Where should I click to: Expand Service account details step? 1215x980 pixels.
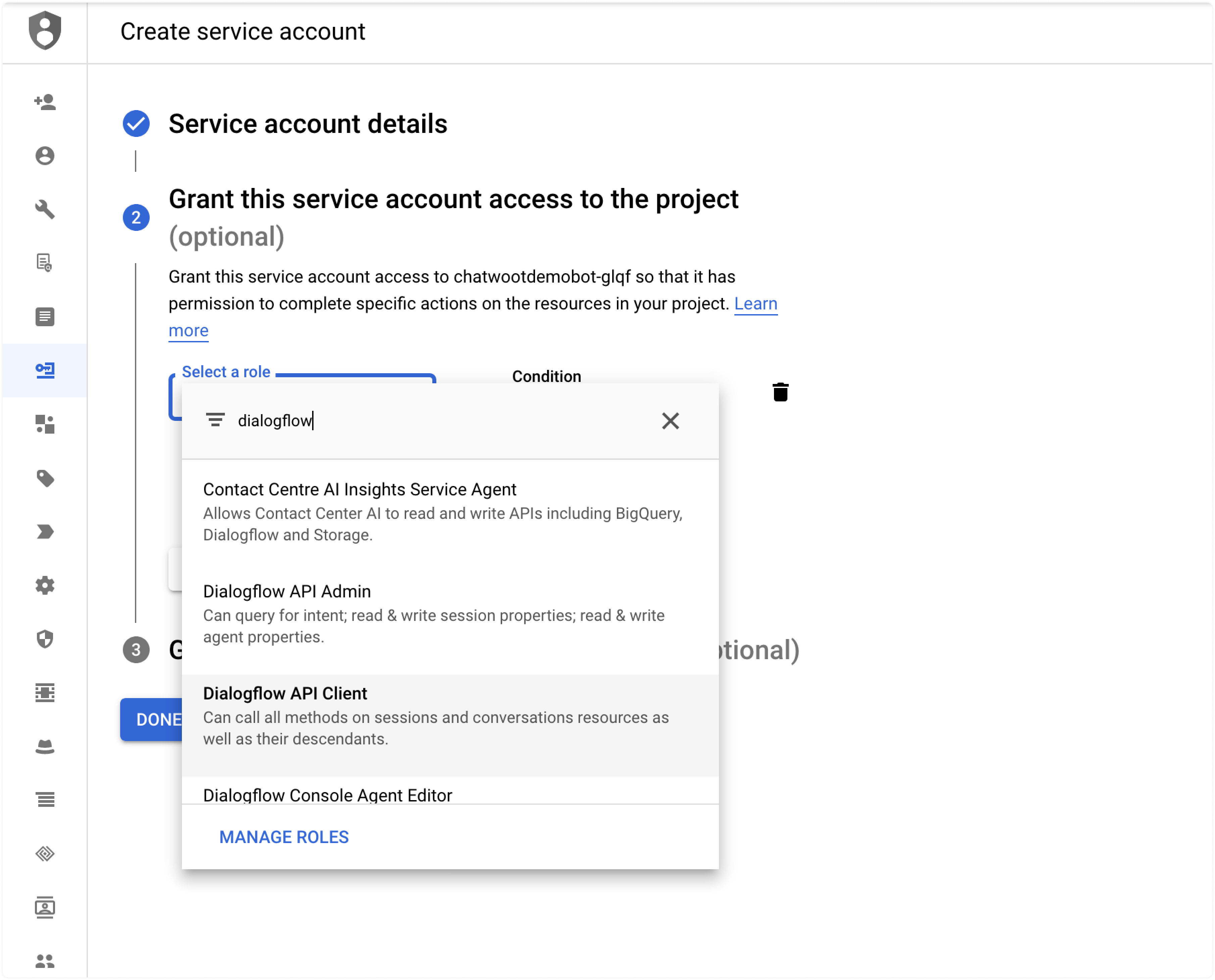308,124
